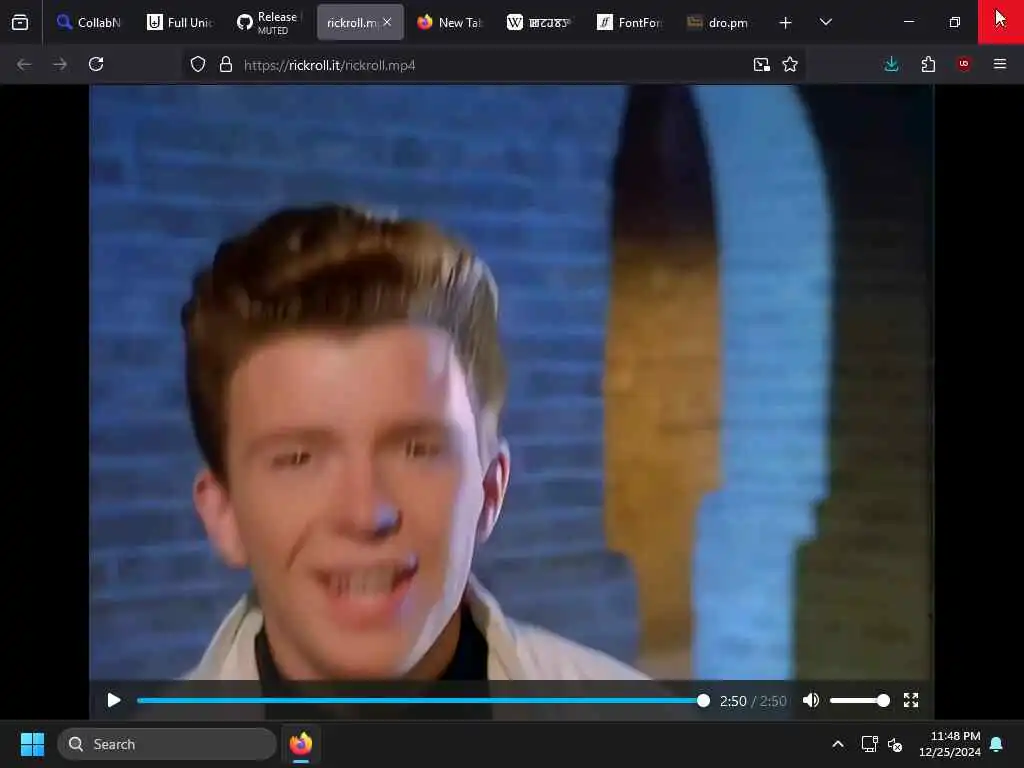This screenshot has height=768, width=1024.
Task: Go back to previous page
Action: 24,64
